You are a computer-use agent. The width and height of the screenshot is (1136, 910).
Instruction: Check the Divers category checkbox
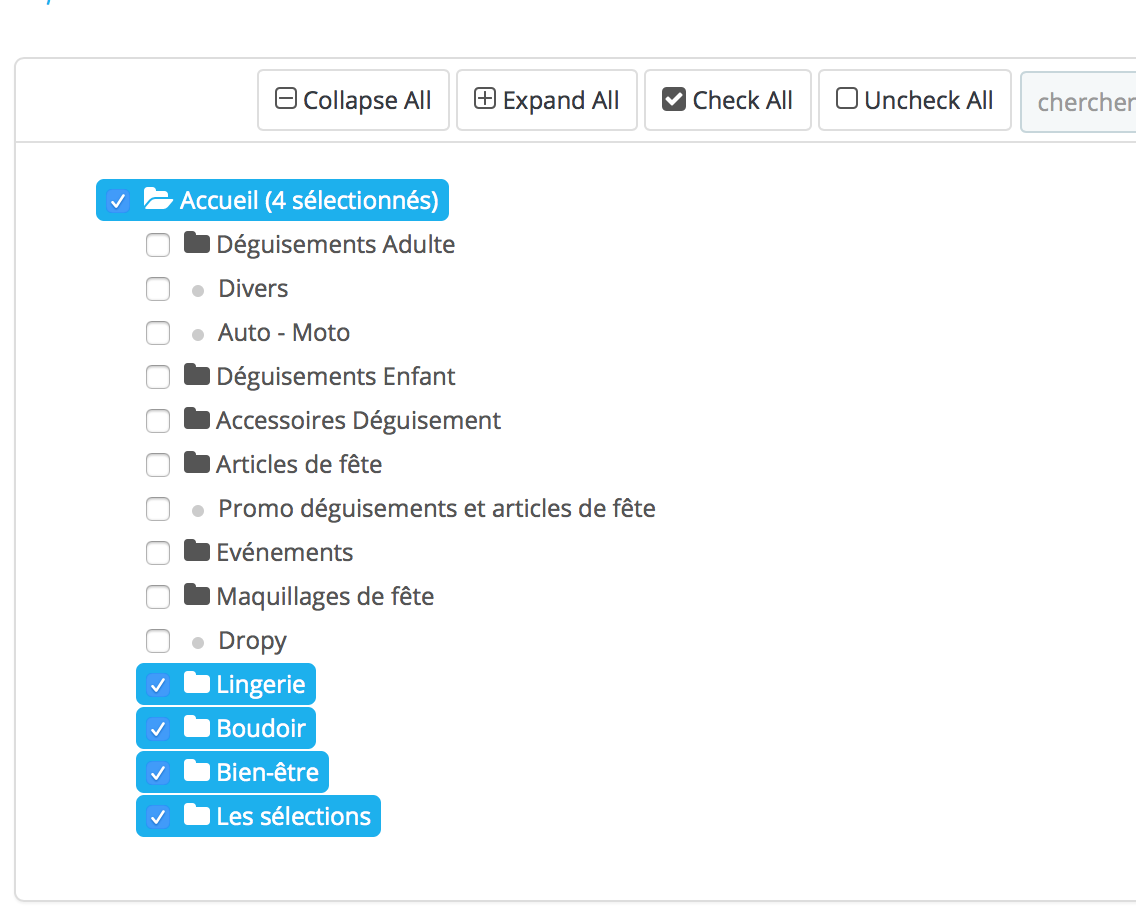tap(158, 289)
